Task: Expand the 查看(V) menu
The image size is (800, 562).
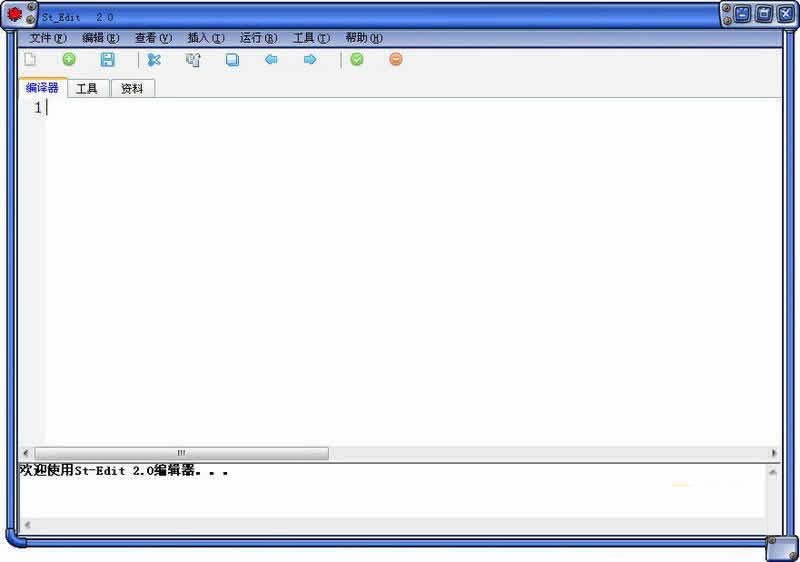Action: (153, 38)
